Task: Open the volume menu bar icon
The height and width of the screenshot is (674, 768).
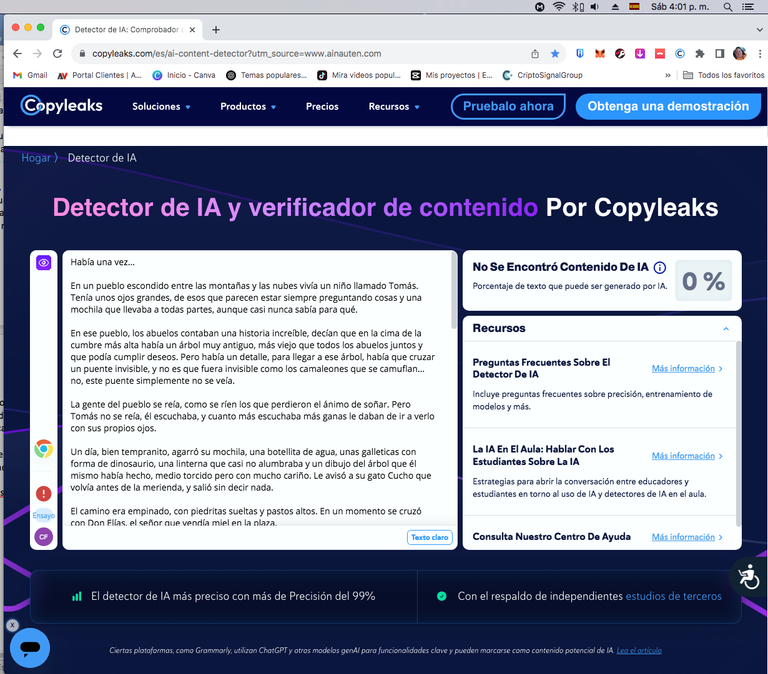Action: 595,6
